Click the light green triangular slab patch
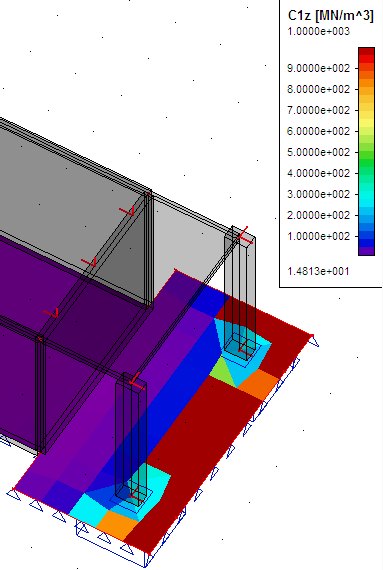 [223, 371]
